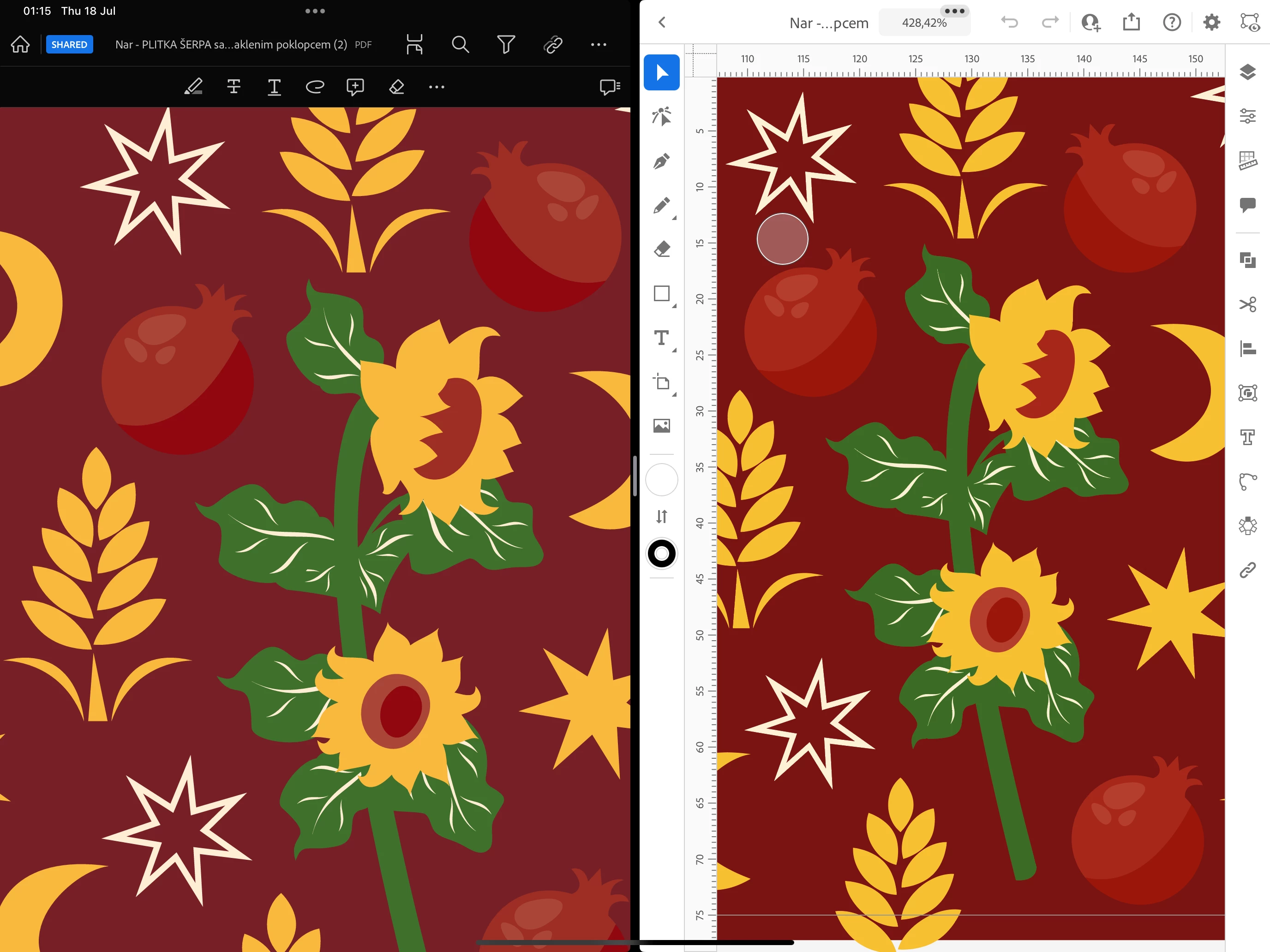Go back from the Illustrator document
Viewport: 1270px width, 952px height.
(662, 23)
